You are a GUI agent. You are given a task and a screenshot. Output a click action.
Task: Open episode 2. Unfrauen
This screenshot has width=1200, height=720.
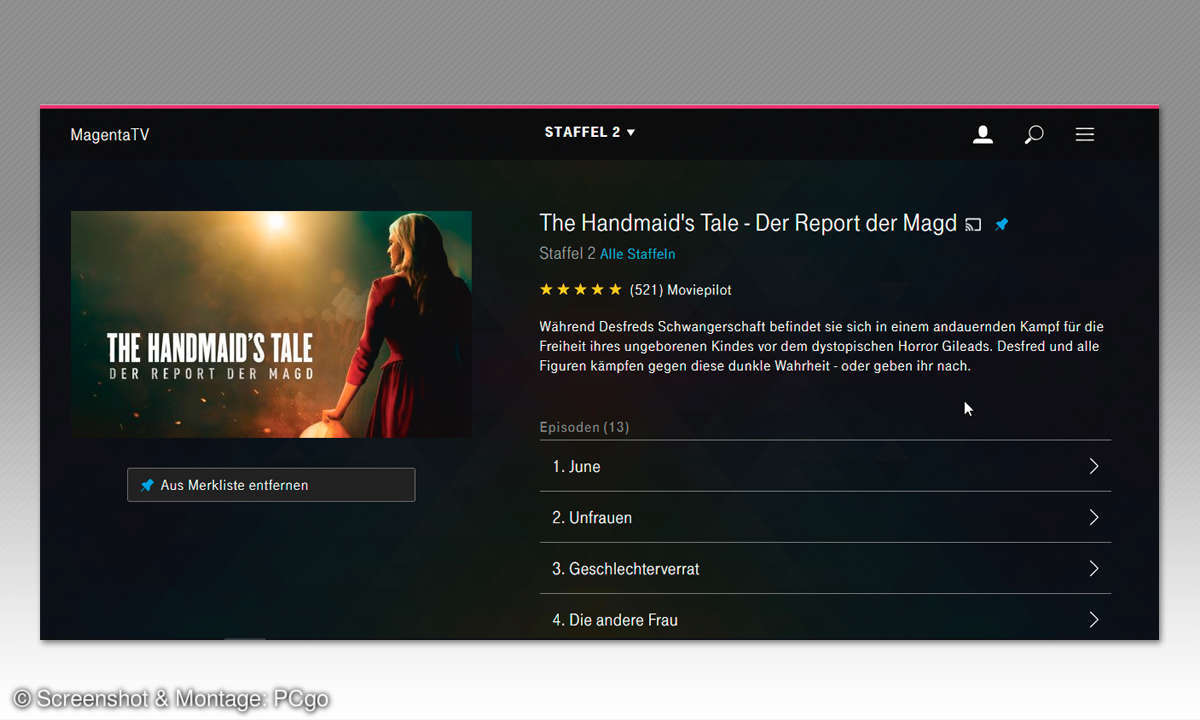825,517
